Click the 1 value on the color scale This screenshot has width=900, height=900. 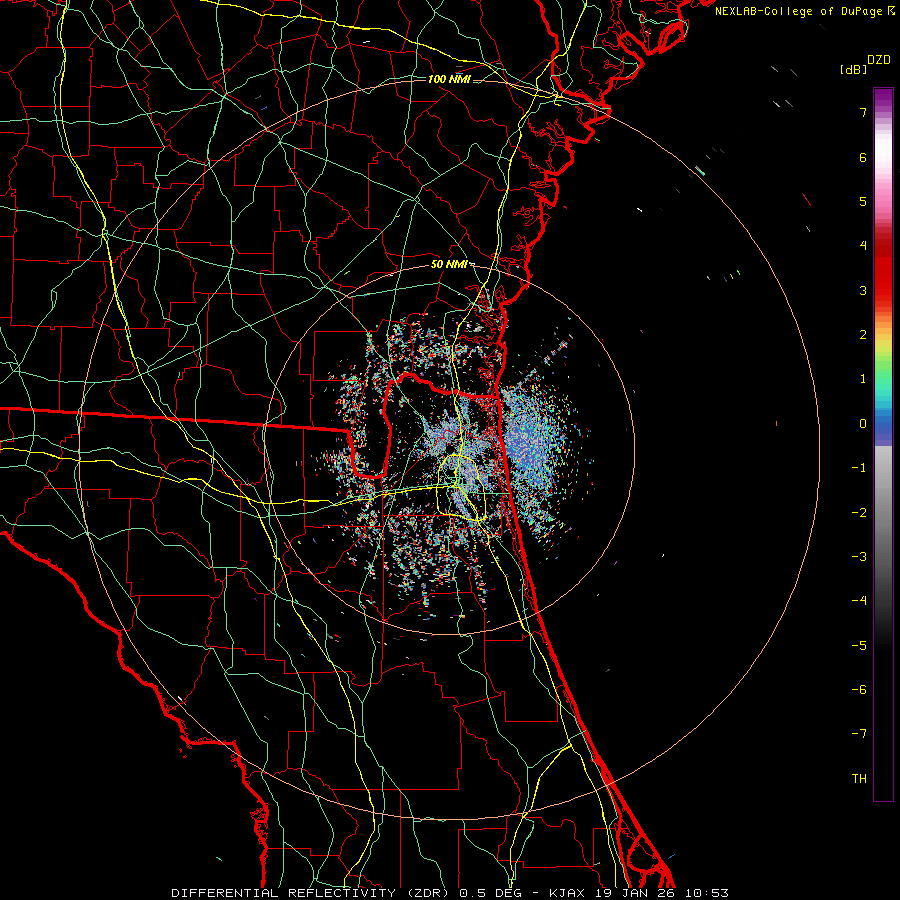click(x=863, y=378)
